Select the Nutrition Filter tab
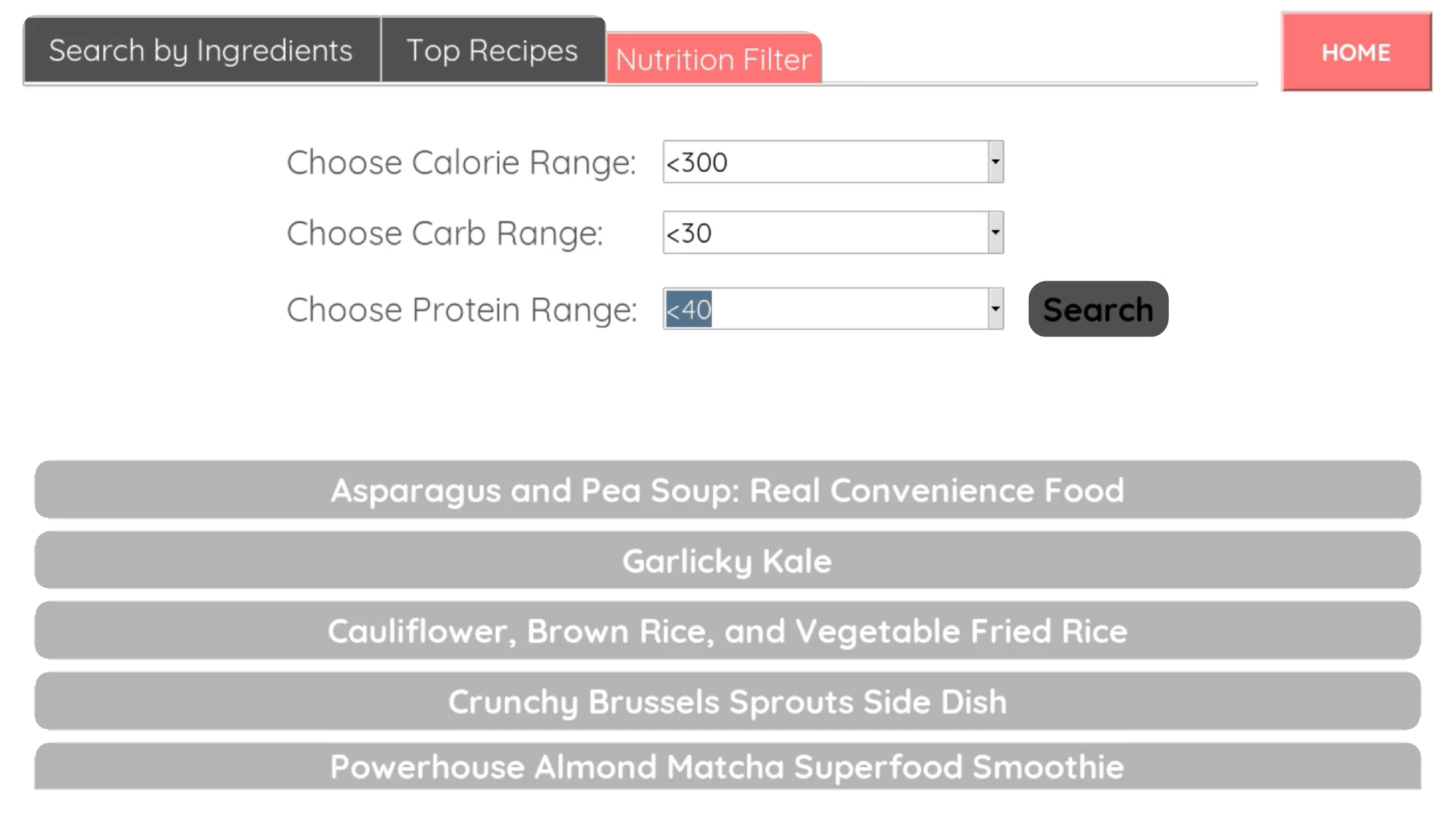 (714, 59)
